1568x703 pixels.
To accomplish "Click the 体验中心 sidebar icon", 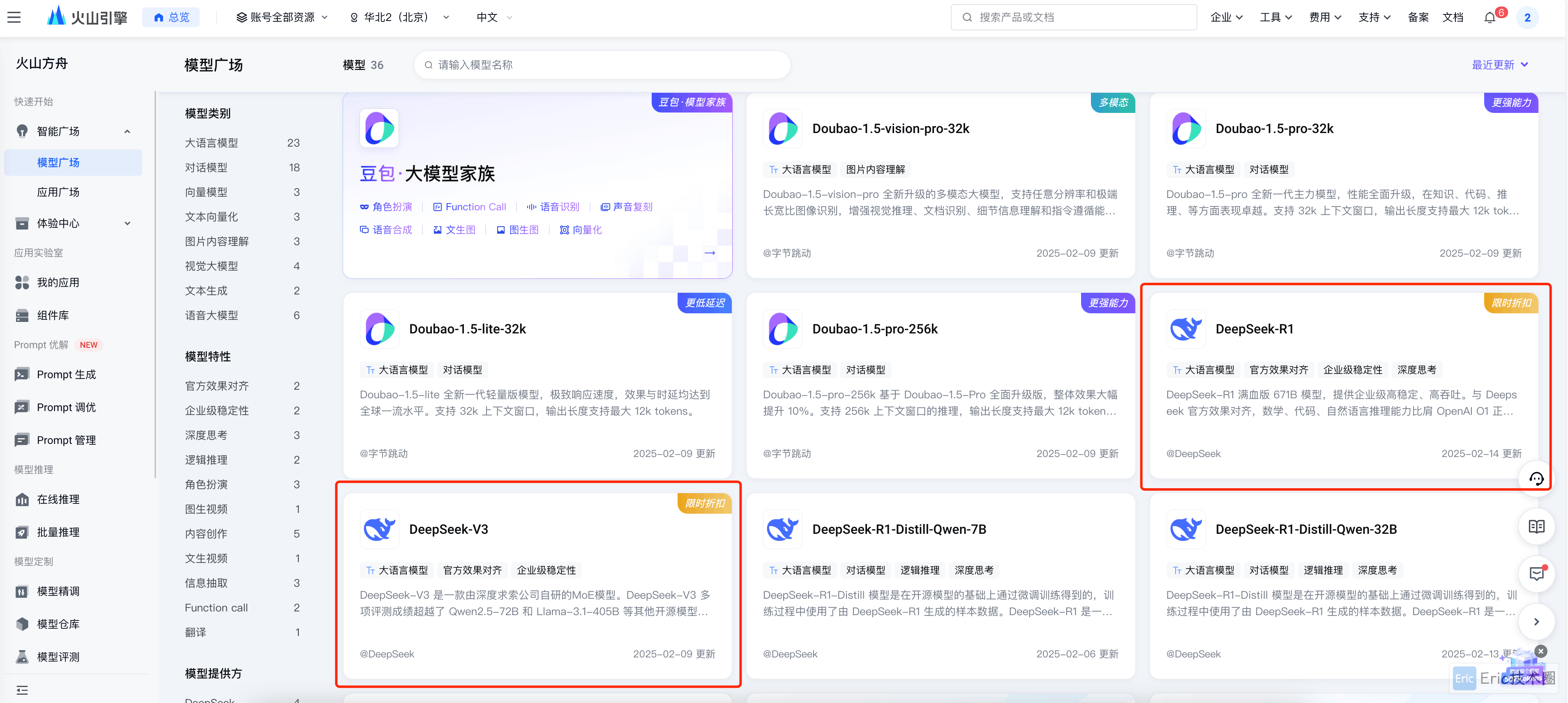I will [x=22, y=223].
